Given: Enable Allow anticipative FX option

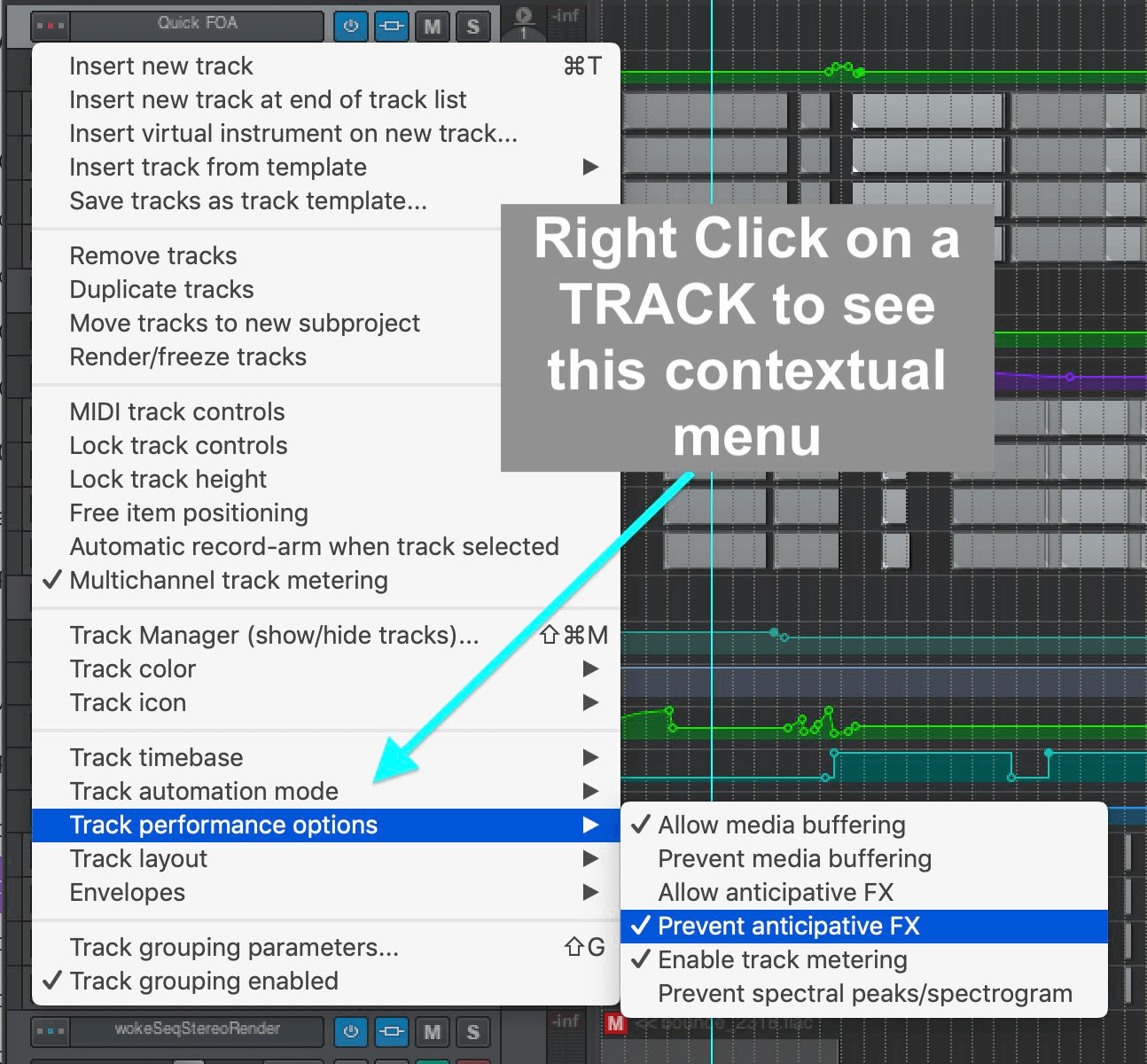Looking at the screenshot, I should click(x=864, y=892).
